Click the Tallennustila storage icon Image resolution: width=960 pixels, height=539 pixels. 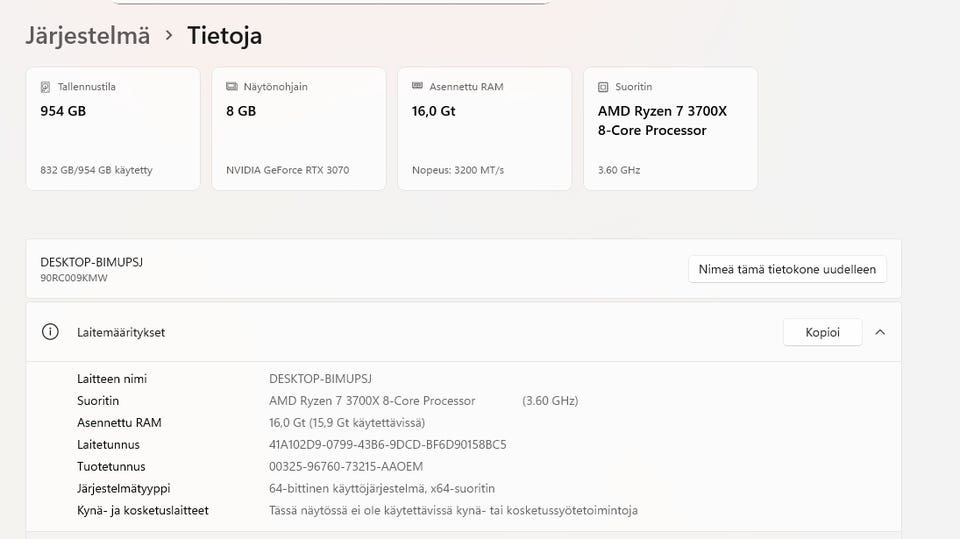45,87
